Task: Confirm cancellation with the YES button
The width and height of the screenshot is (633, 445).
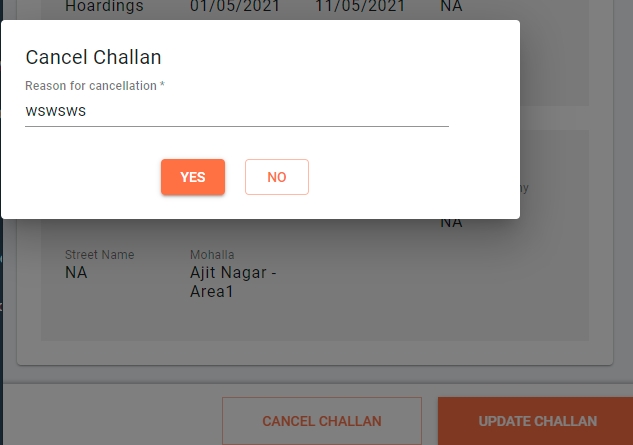Action: click(x=193, y=177)
